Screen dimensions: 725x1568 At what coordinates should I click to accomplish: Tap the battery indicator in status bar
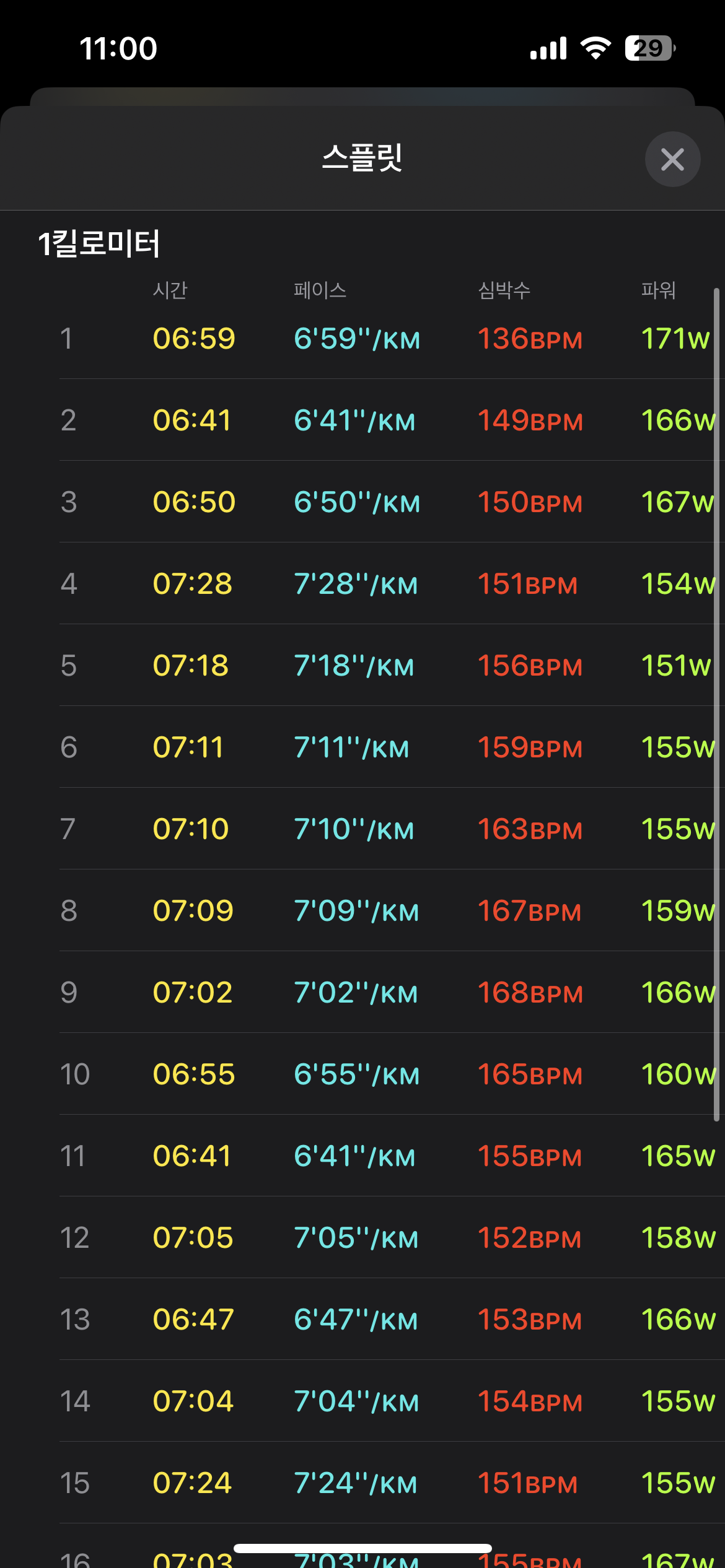tap(650, 48)
